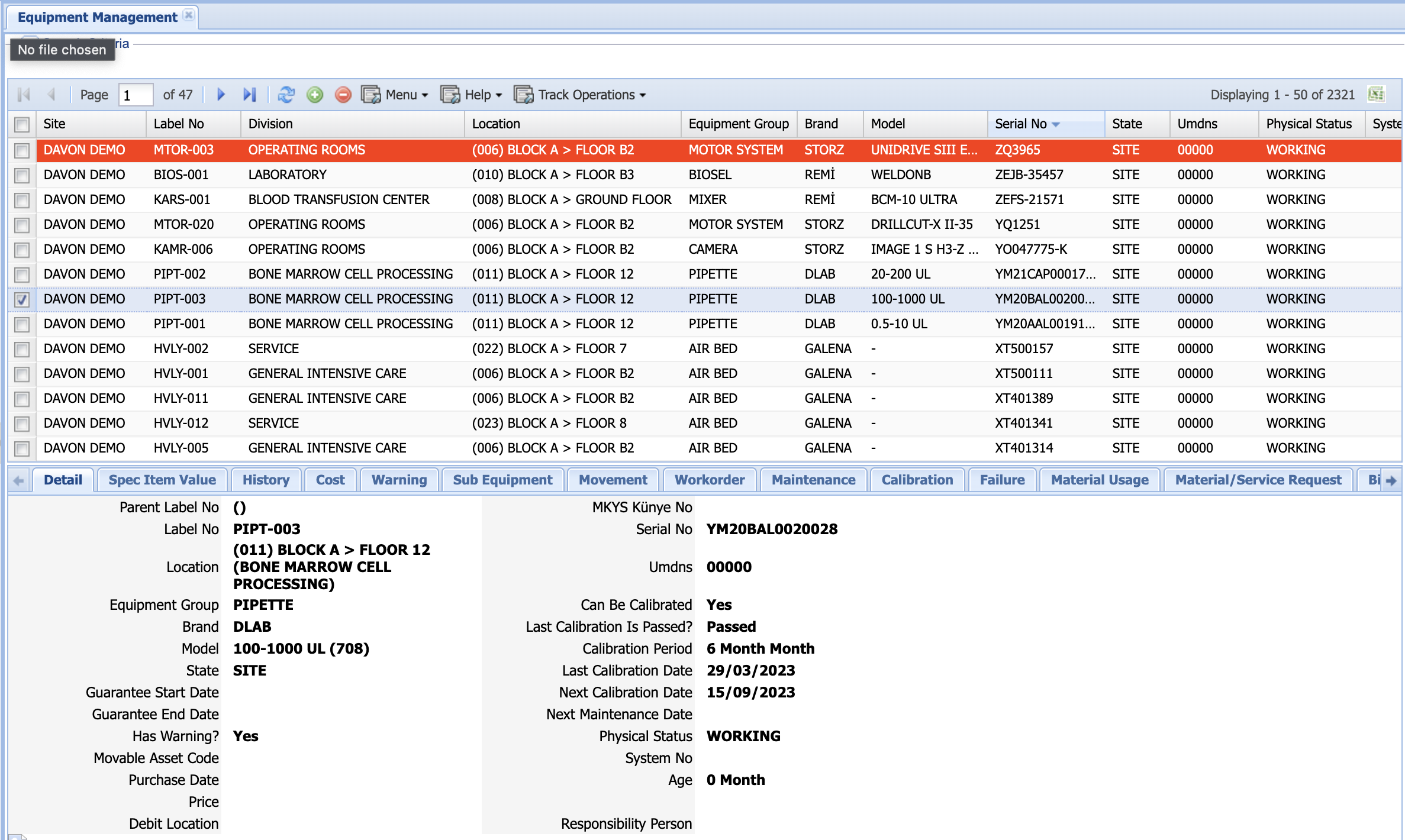
Task: Check the BIOS-001 row checkbox
Action: (x=22, y=175)
